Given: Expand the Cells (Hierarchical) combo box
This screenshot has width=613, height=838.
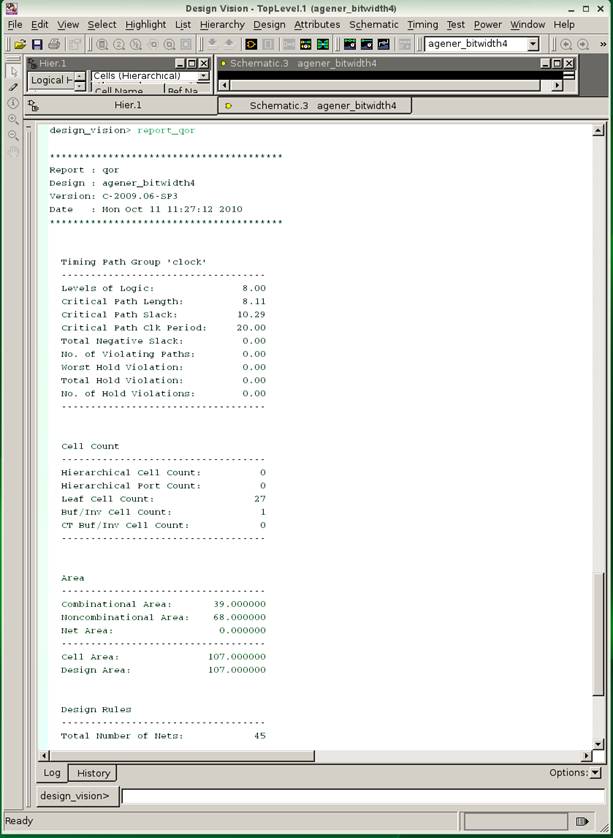Looking at the screenshot, I should [203, 76].
